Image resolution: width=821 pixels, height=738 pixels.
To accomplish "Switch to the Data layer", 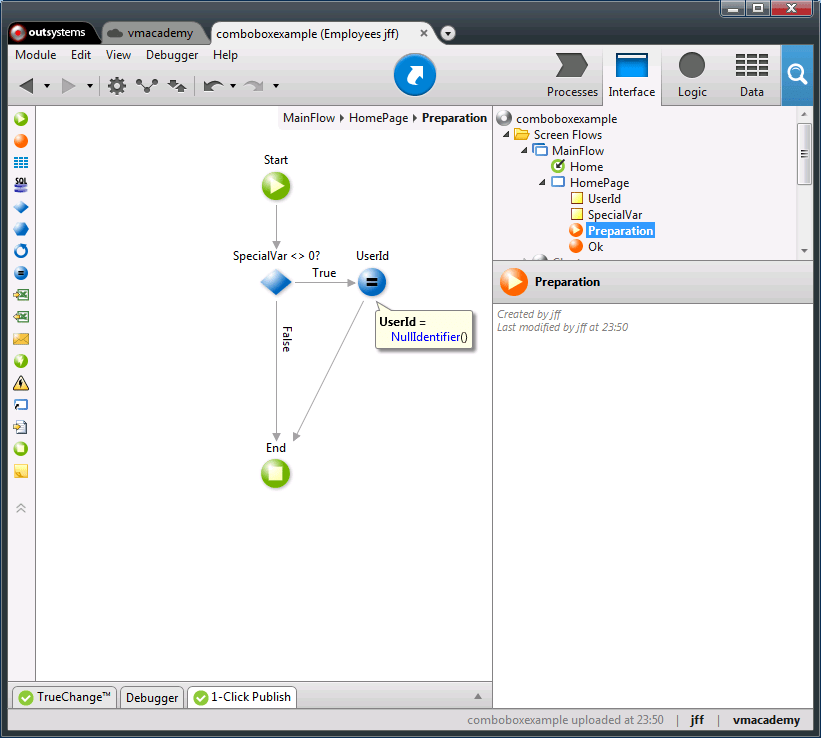I will 751,75.
